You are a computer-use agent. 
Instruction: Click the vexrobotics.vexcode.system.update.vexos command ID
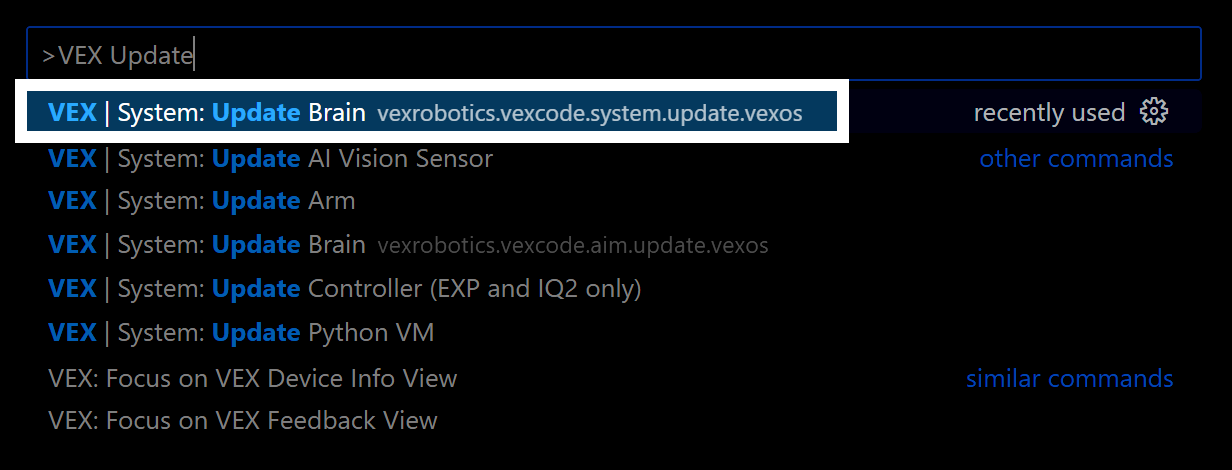(x=589, y=114)
